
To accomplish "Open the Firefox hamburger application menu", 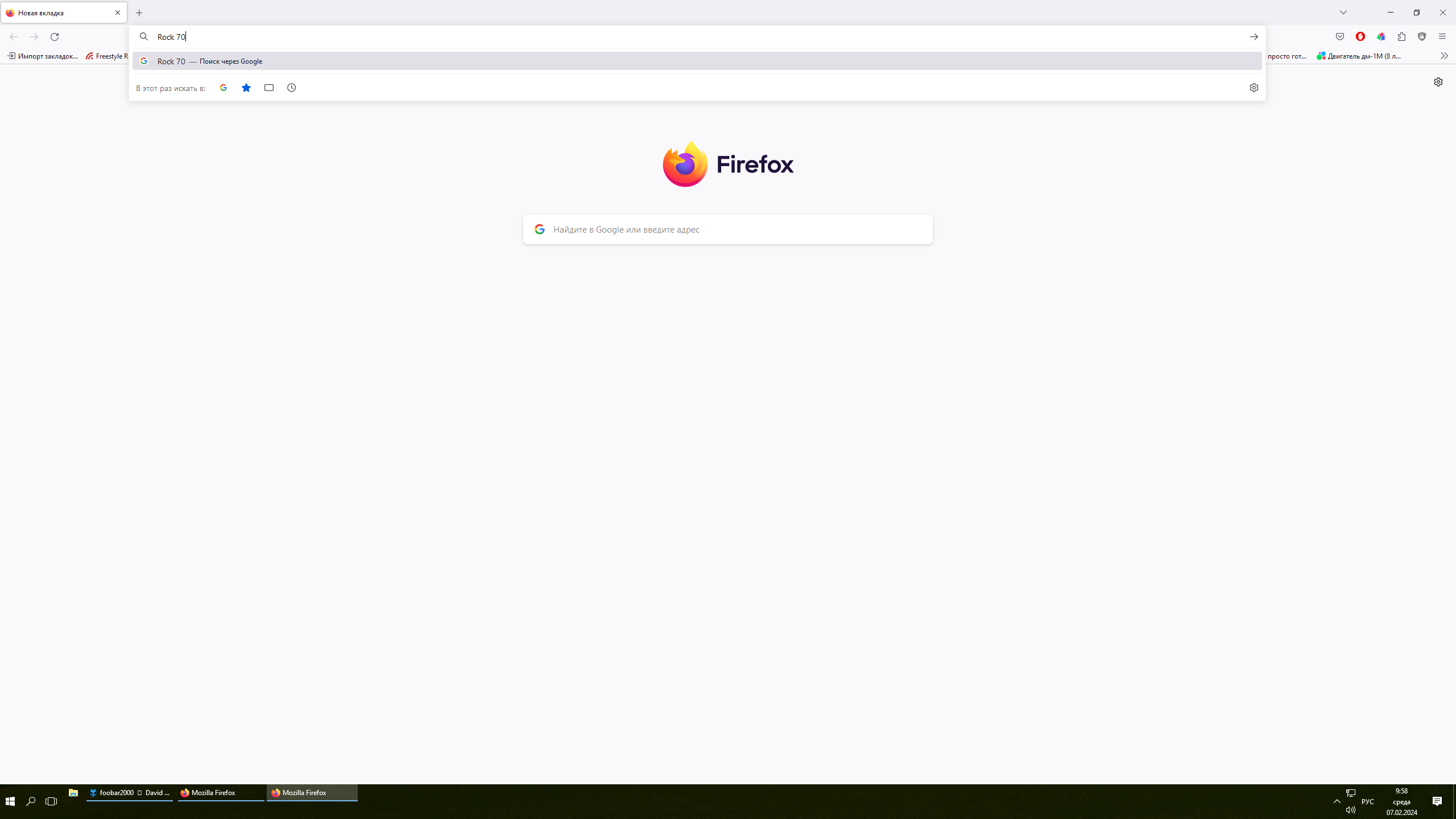I will coord(1442,36).
